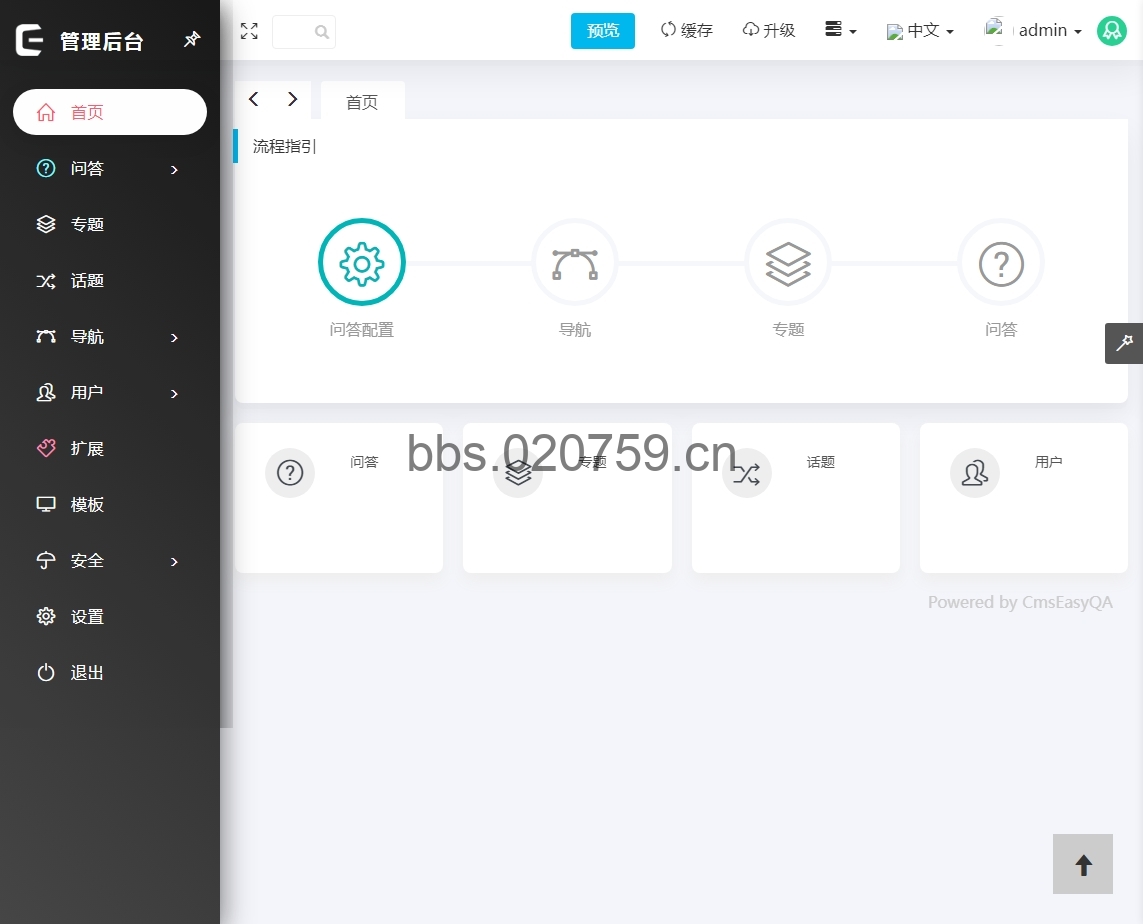The width and height of the screenshot is (1143, 924).
Task: Click the 问答配置 gear icon
Action: [361, 262]
